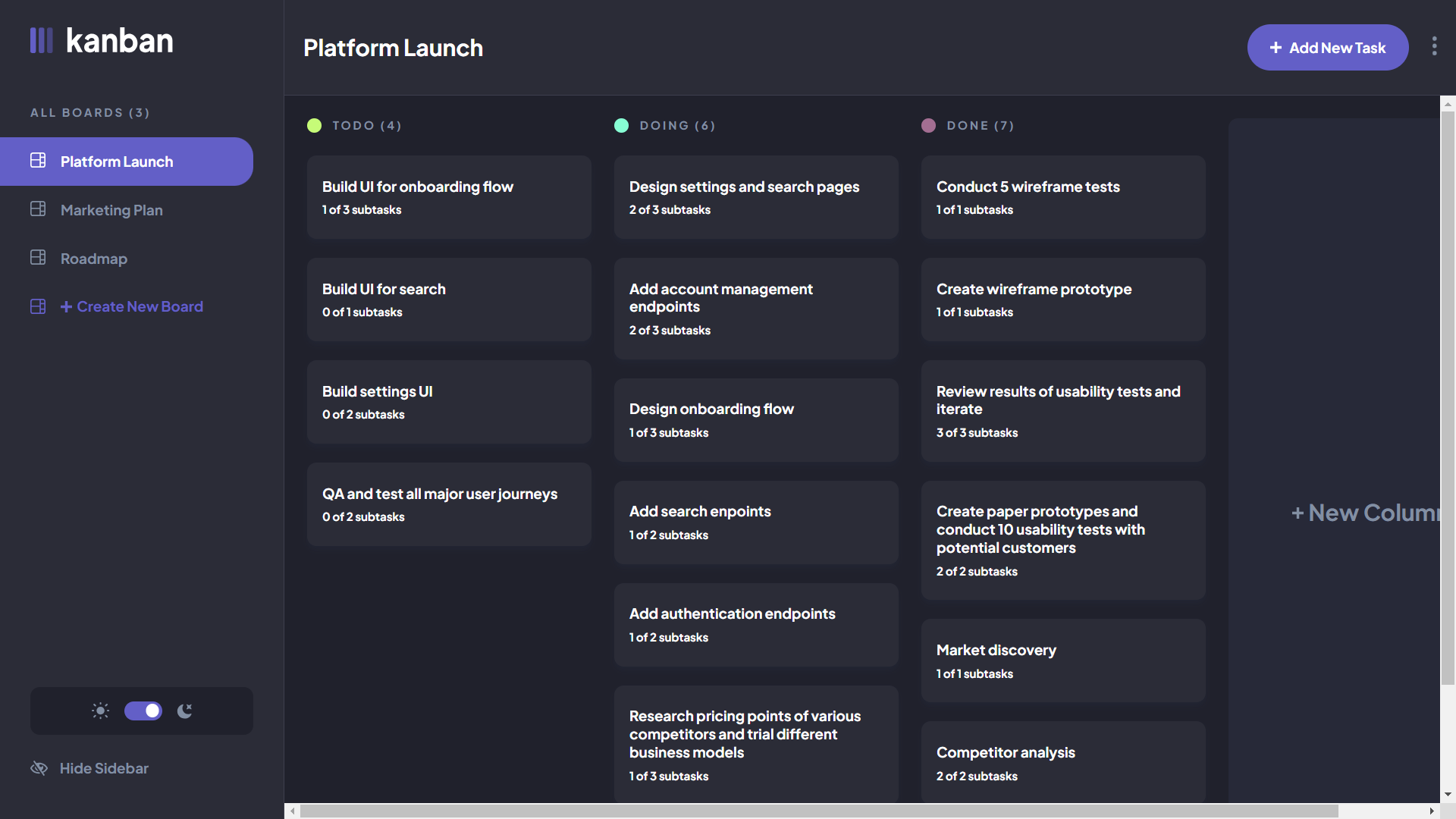This screenshot has width=1456, height=819.
Task: Click the sun light-mode icon
Action: [100, 711]
